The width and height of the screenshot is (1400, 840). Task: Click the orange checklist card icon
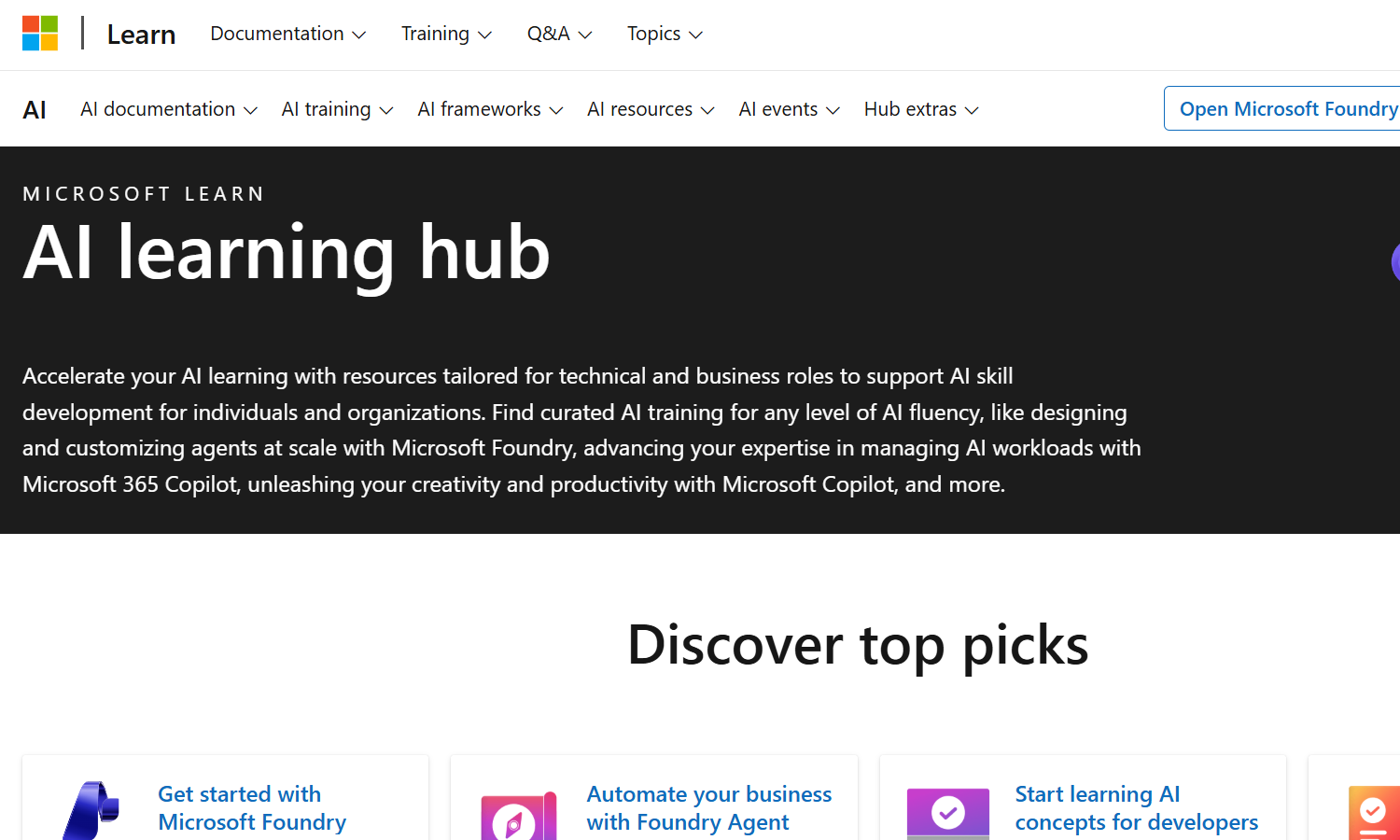coord(1374,813)
